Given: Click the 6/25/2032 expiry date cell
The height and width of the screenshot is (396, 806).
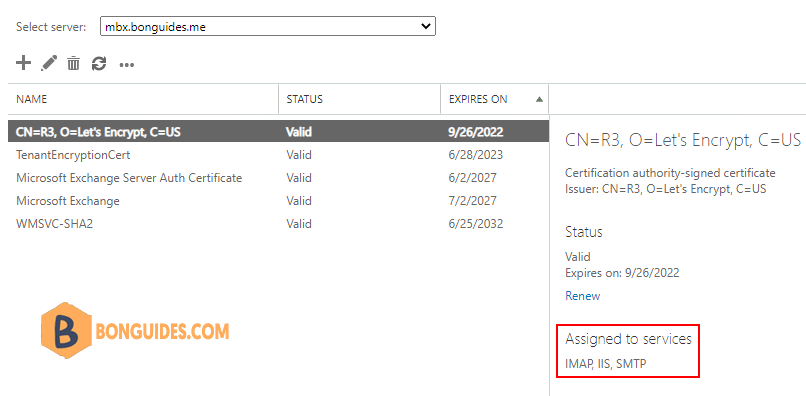Looking at the screenshot, I should click(x=476, y=224).
